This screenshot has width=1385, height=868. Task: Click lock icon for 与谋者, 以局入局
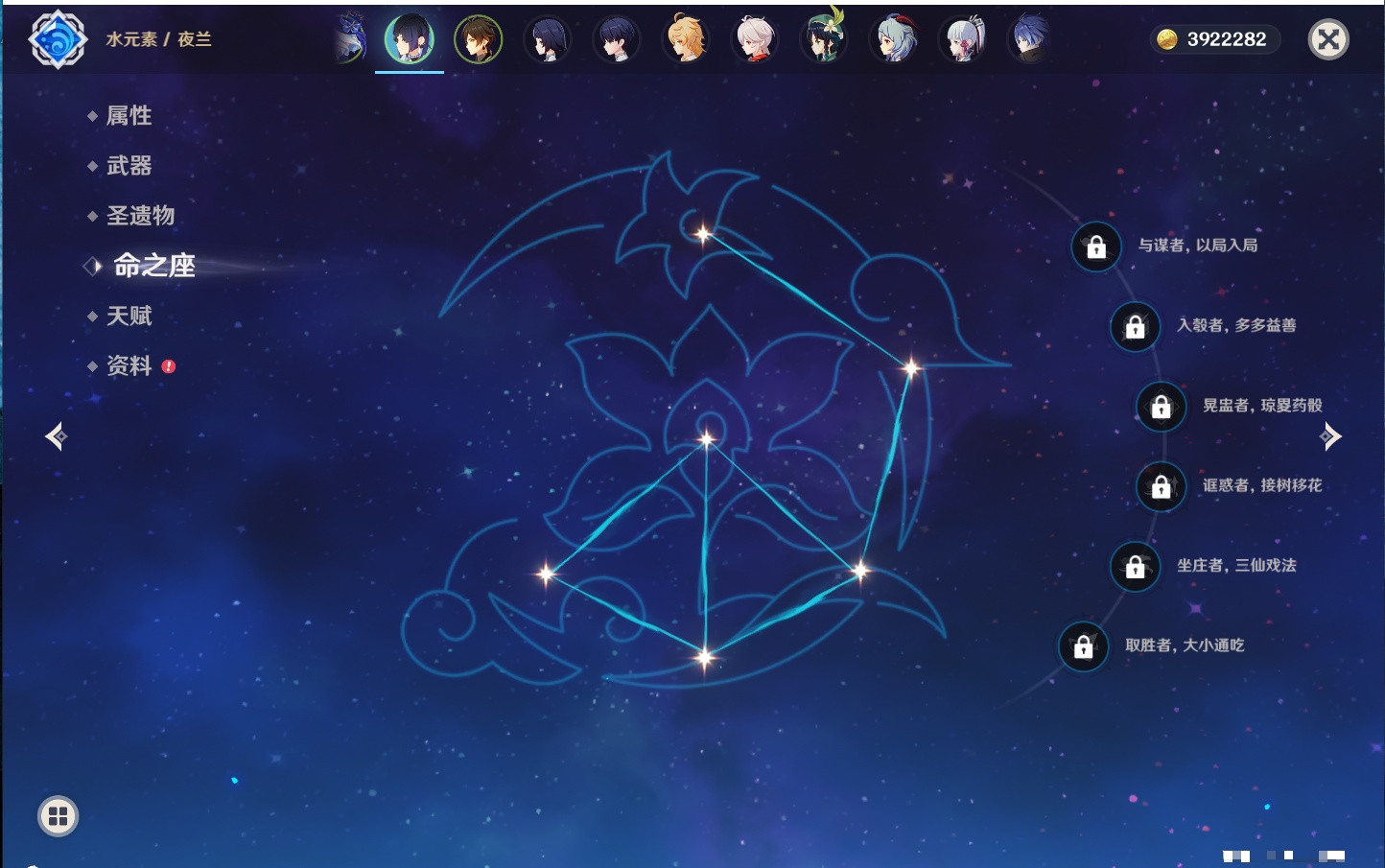[1096, 247]
